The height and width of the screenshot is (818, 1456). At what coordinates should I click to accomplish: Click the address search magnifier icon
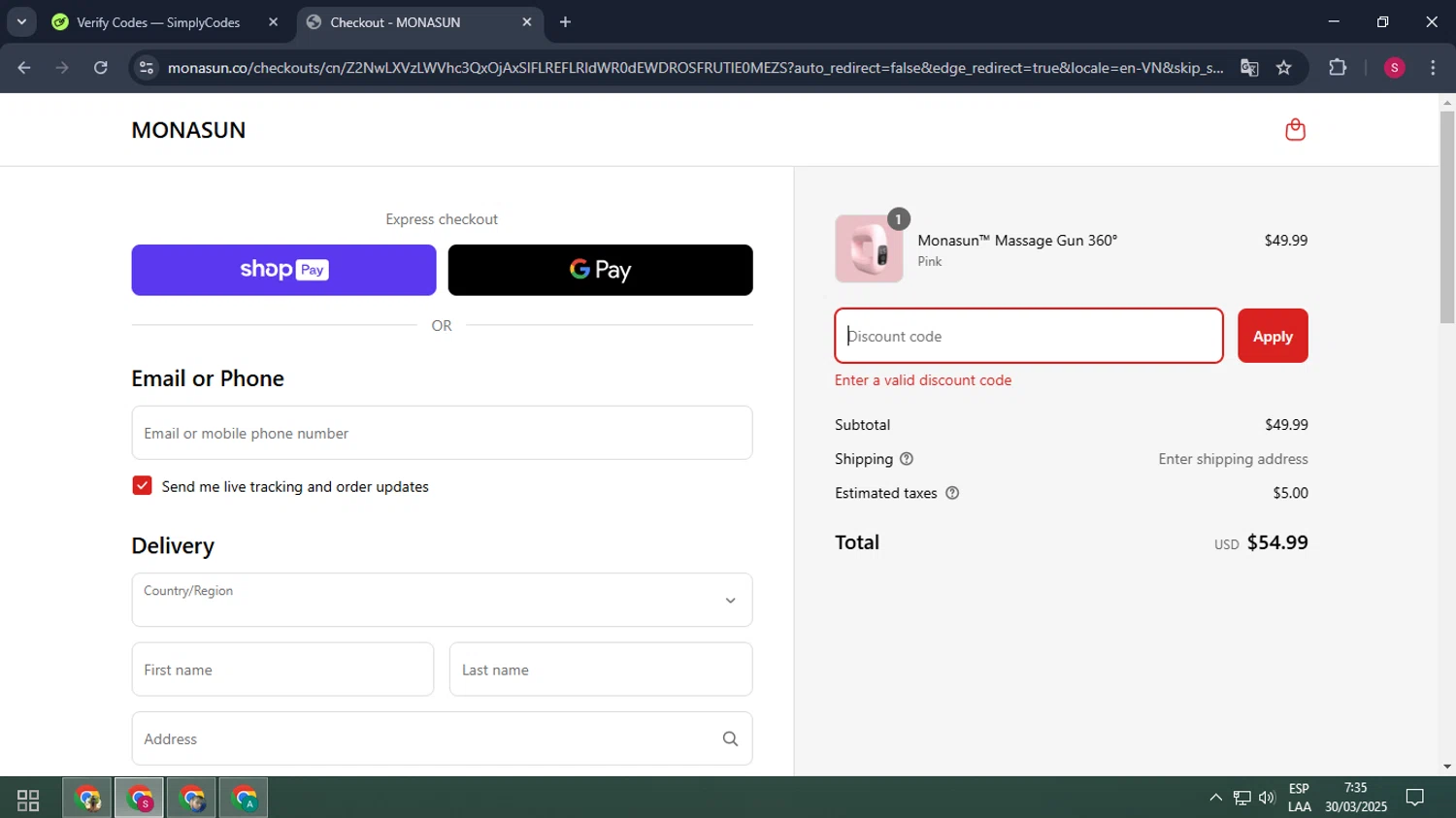(730, 738)
